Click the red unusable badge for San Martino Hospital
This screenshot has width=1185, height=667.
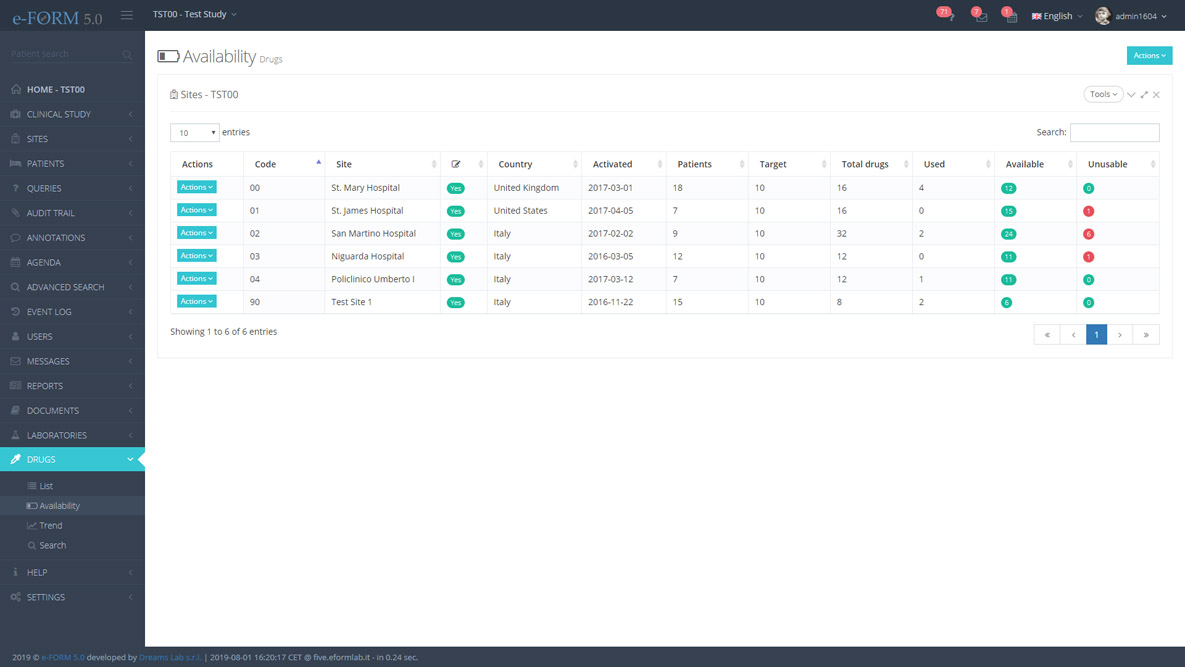pyautogui.click(x=1088, y=234)
